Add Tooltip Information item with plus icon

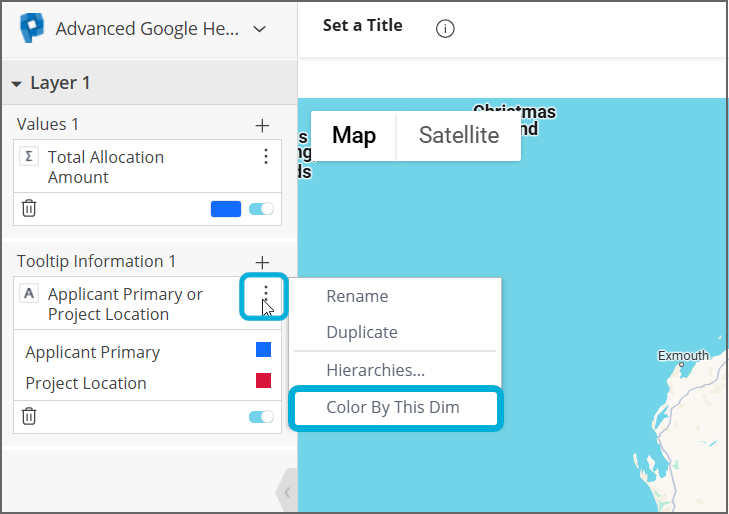click(262, 262)
